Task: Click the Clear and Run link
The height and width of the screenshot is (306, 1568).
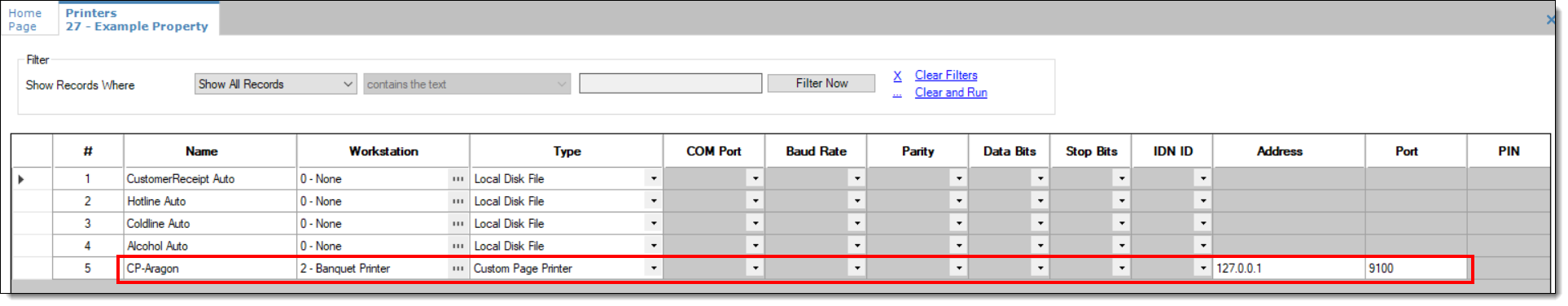Action: 951,93
